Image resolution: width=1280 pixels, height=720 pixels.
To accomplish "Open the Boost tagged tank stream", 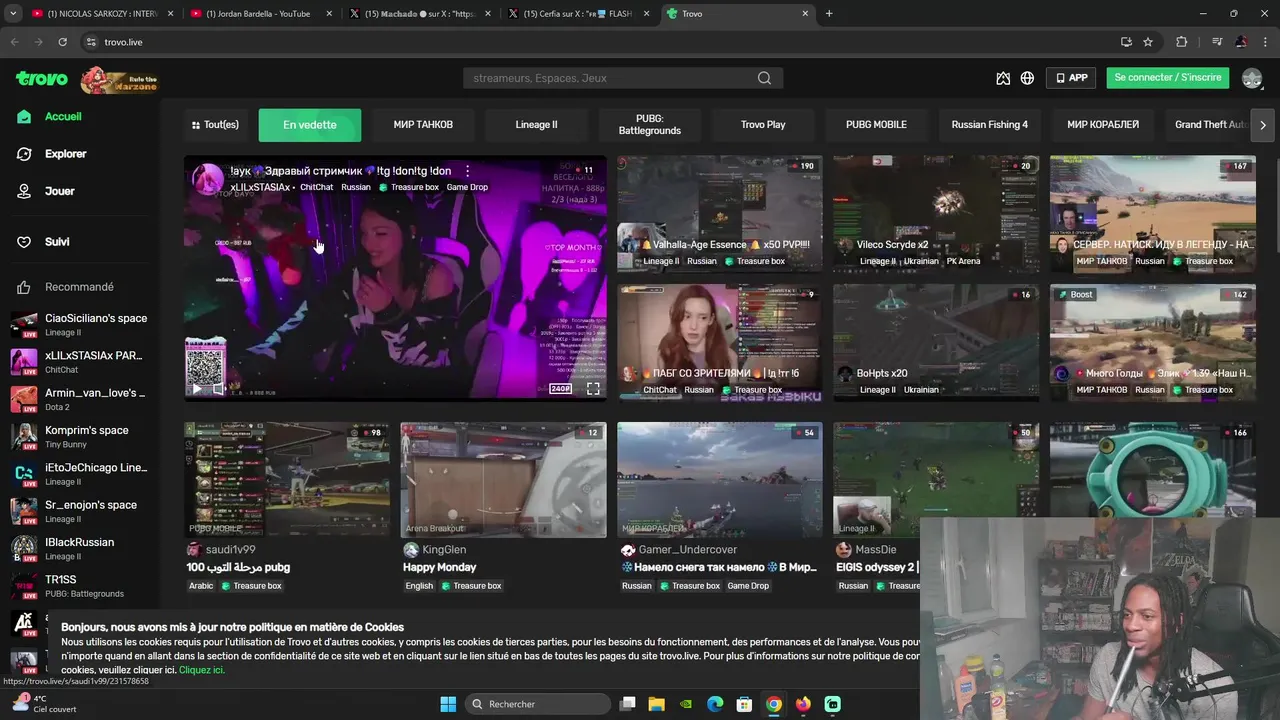I will 1152,342.
